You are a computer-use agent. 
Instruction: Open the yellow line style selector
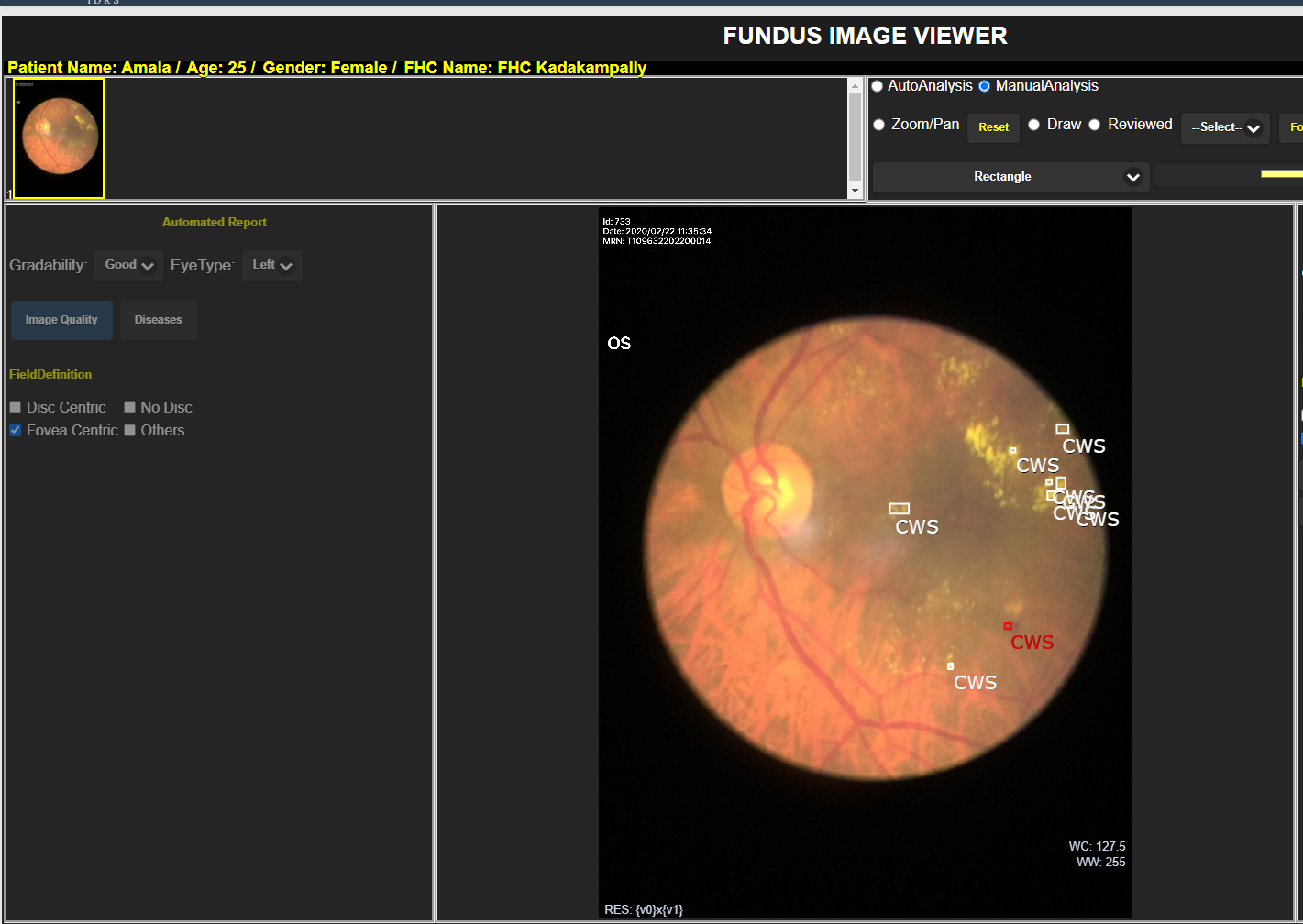point(1229,175)
